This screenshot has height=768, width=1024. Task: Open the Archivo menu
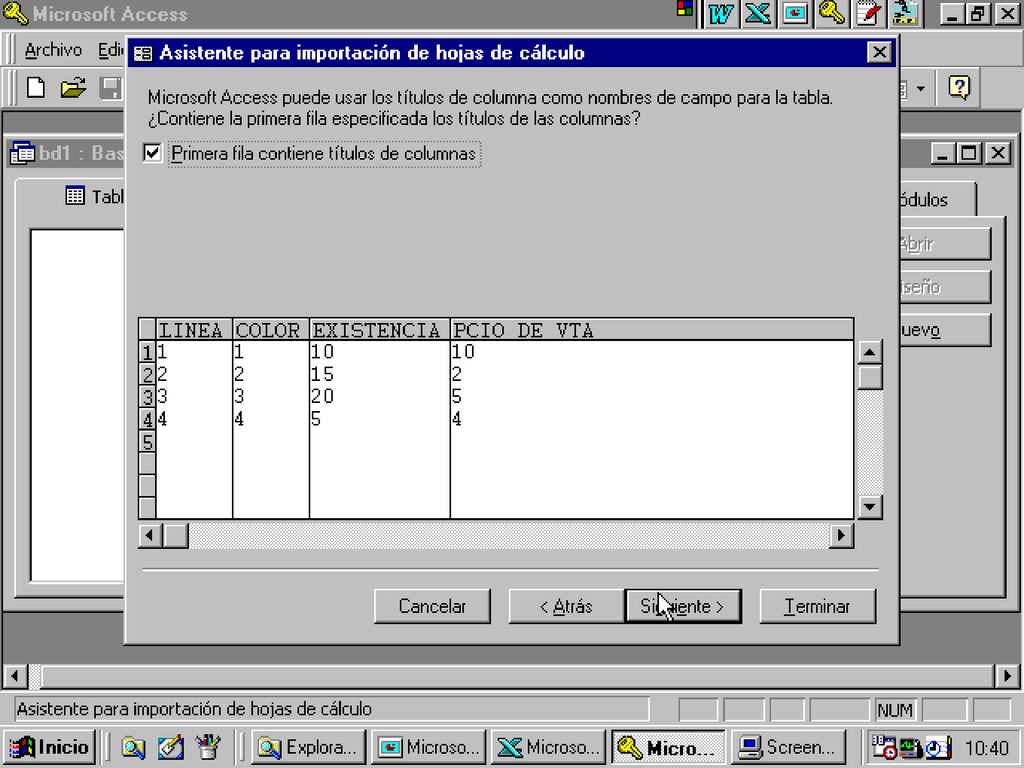53,50
